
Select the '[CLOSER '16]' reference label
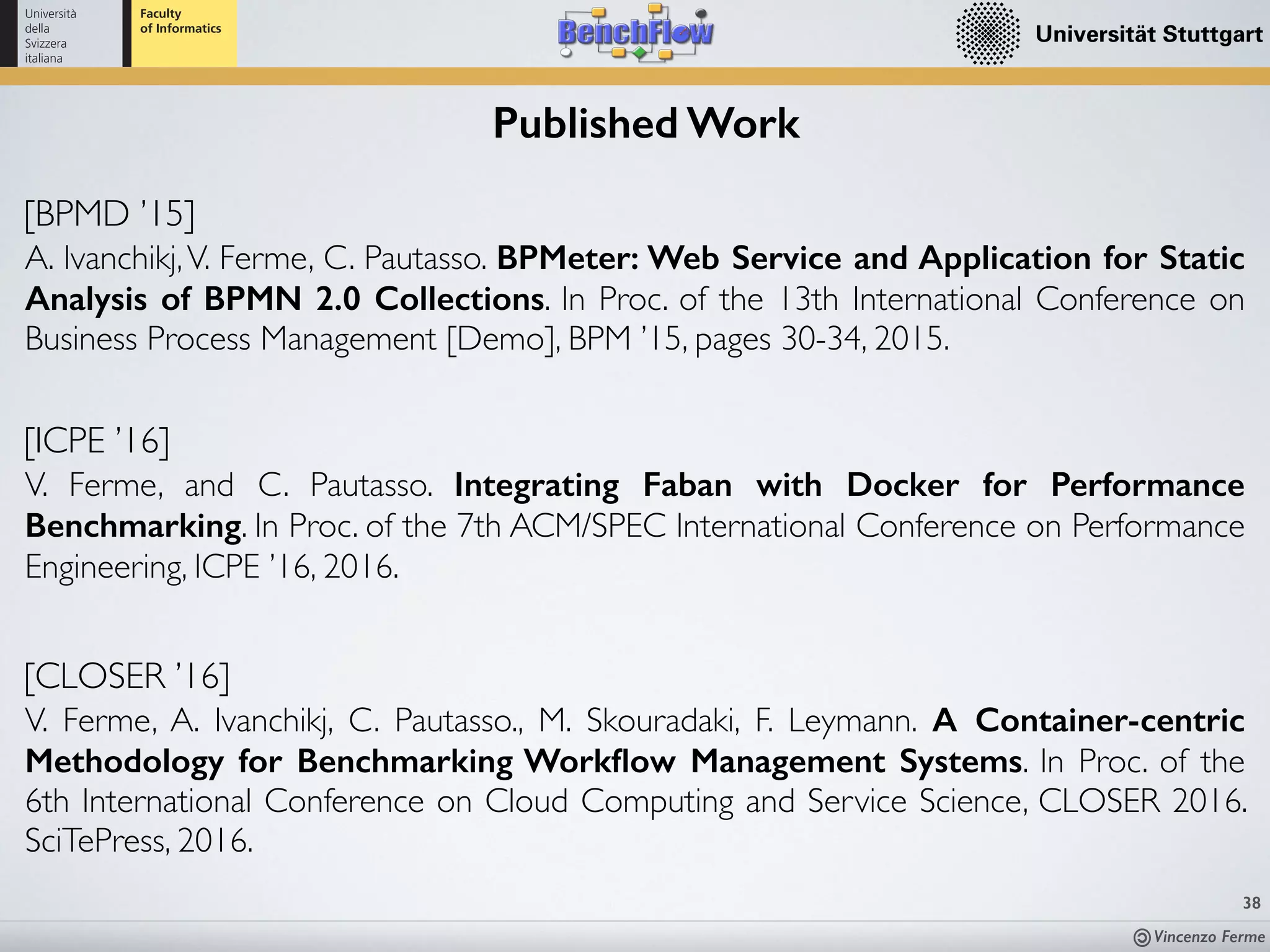click(x=127, y=676)
